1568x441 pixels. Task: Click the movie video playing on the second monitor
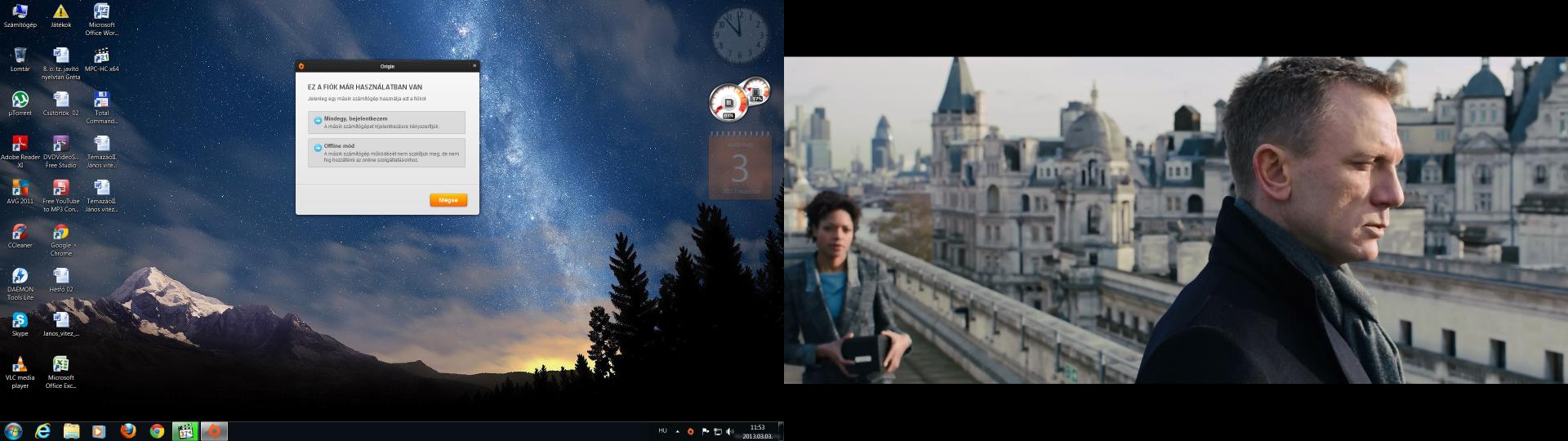[x=1176, y=220]
